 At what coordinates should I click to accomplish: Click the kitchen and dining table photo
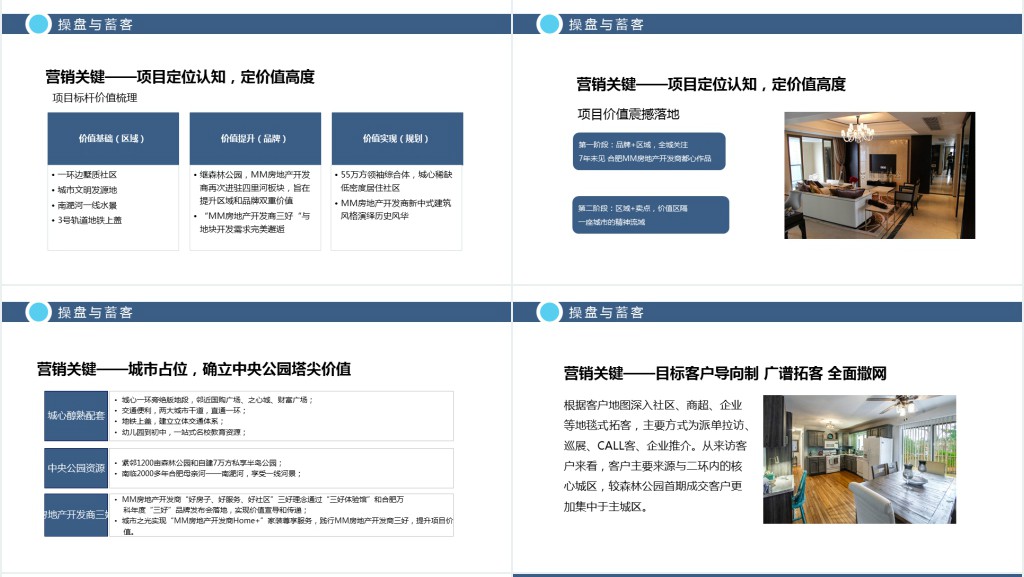[x=859, y=460]
